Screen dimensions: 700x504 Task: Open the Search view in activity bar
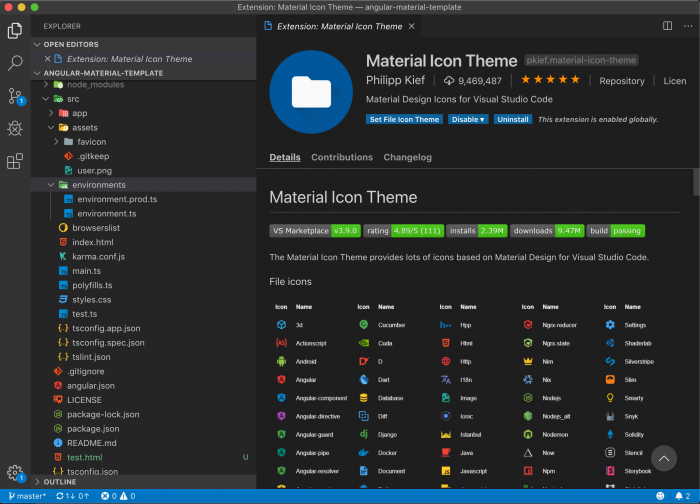click(15, 63)
